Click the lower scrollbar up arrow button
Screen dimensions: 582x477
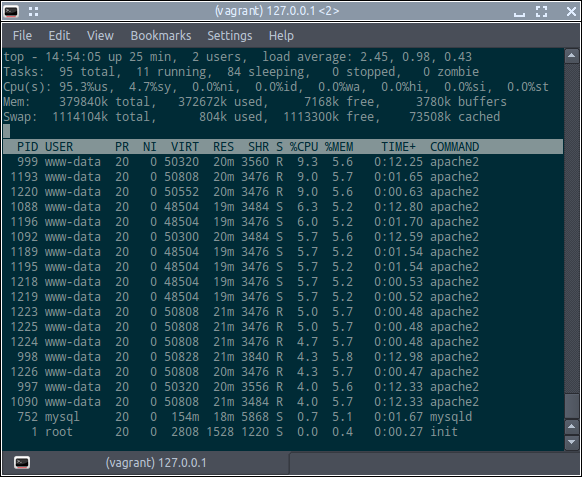[572, 427]
